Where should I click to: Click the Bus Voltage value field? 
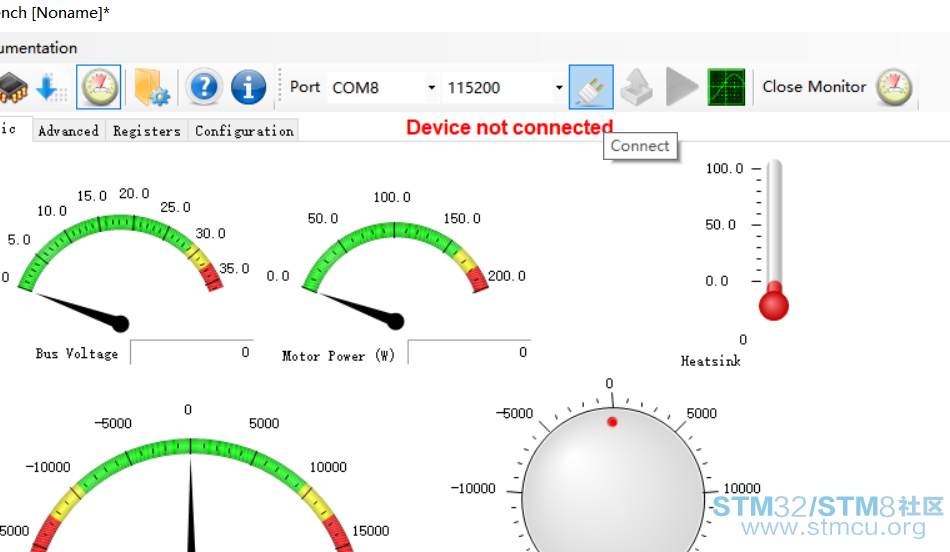[192, 352]
